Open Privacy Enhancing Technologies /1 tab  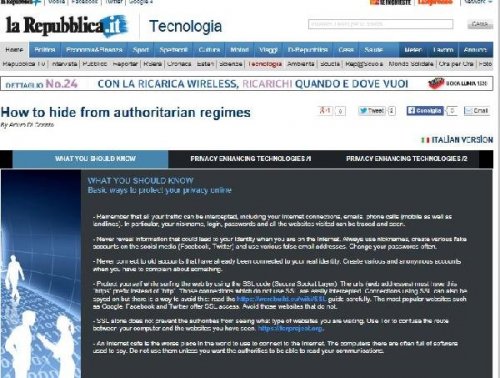[251, 159]
